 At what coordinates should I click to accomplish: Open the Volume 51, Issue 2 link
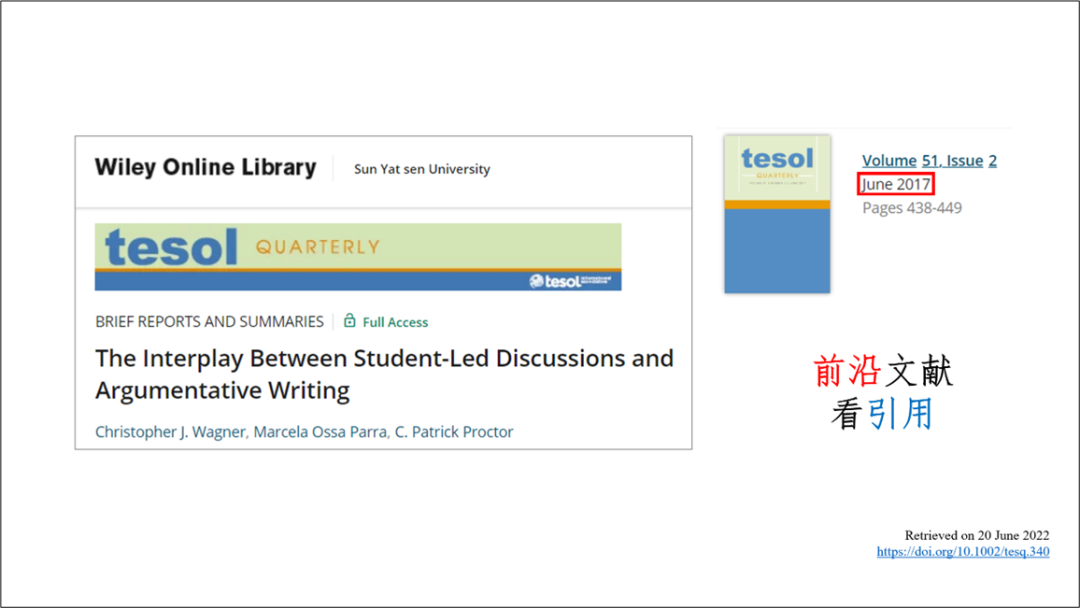tap(929, 160)
